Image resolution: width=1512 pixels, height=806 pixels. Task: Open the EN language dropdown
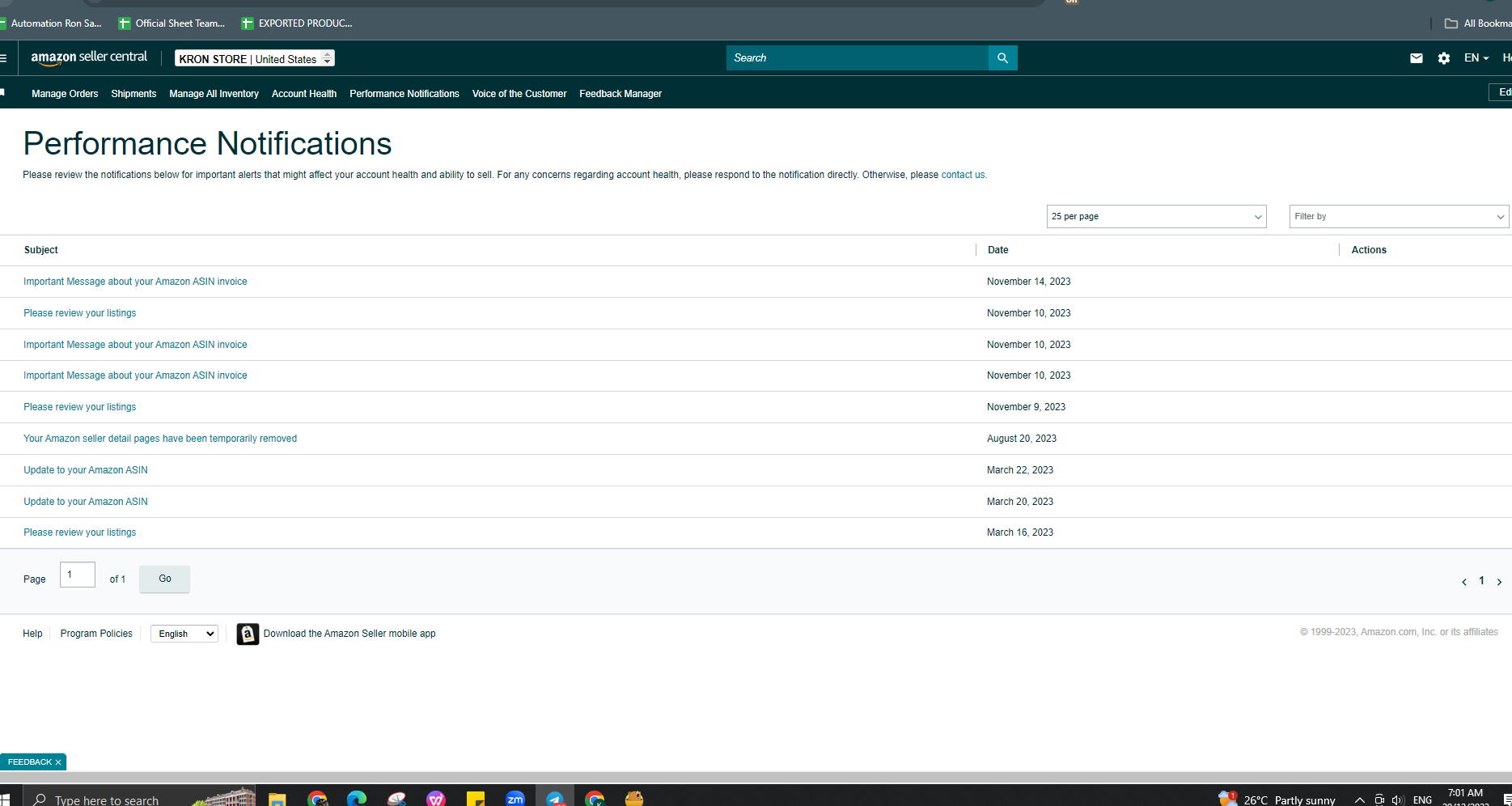[1476, 58]
